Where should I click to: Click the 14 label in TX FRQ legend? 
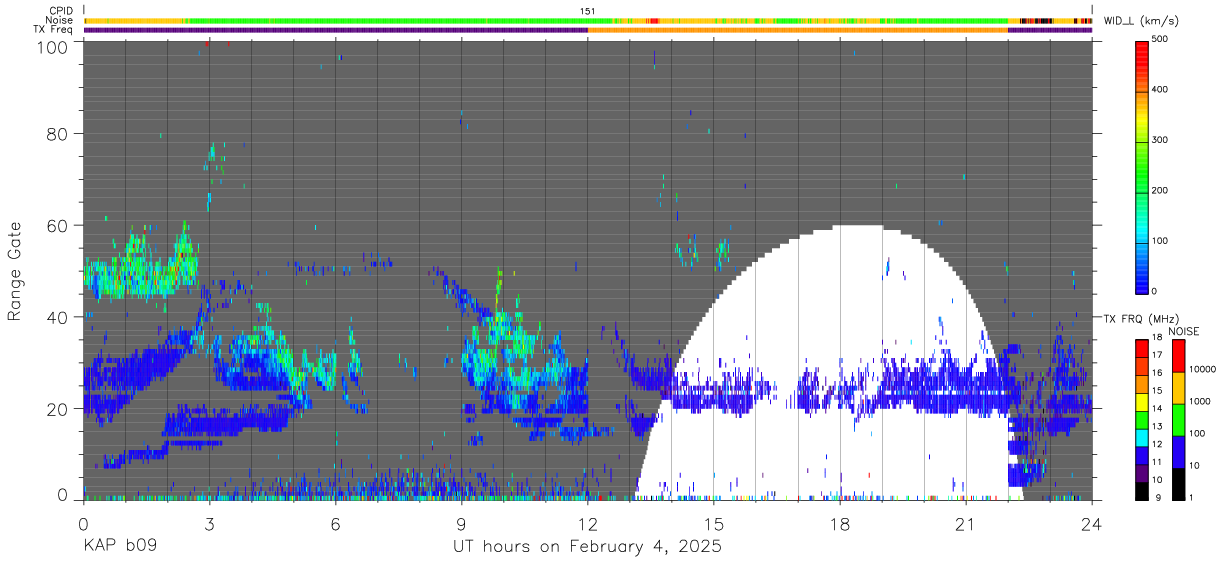[1157, 408]
